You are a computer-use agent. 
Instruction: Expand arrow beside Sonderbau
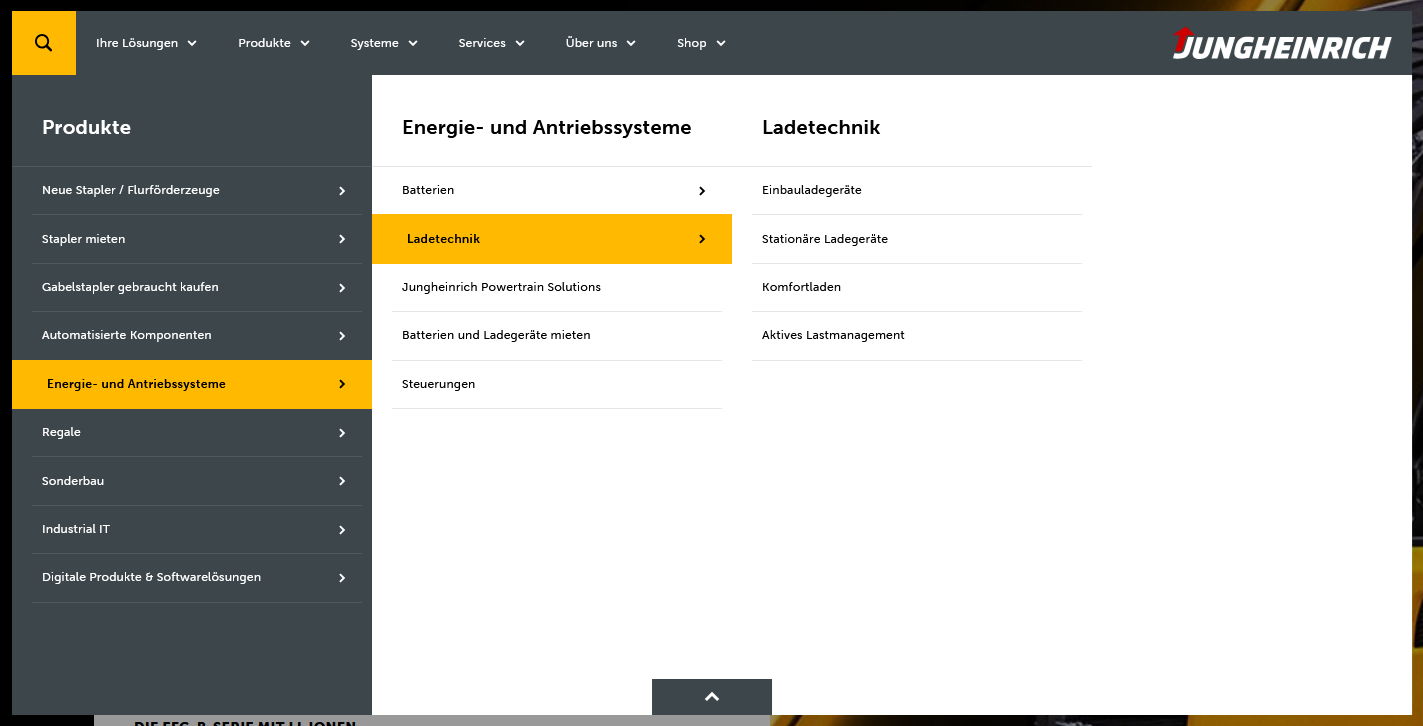(x=342, y=481)
